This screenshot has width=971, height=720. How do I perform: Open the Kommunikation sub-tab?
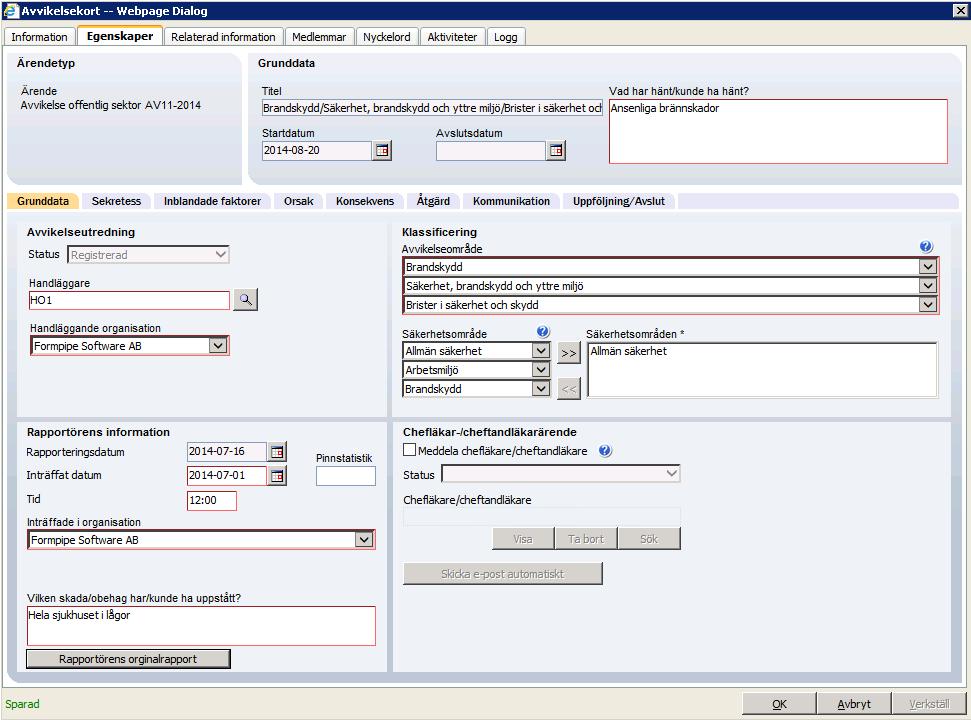coord(512,201)
